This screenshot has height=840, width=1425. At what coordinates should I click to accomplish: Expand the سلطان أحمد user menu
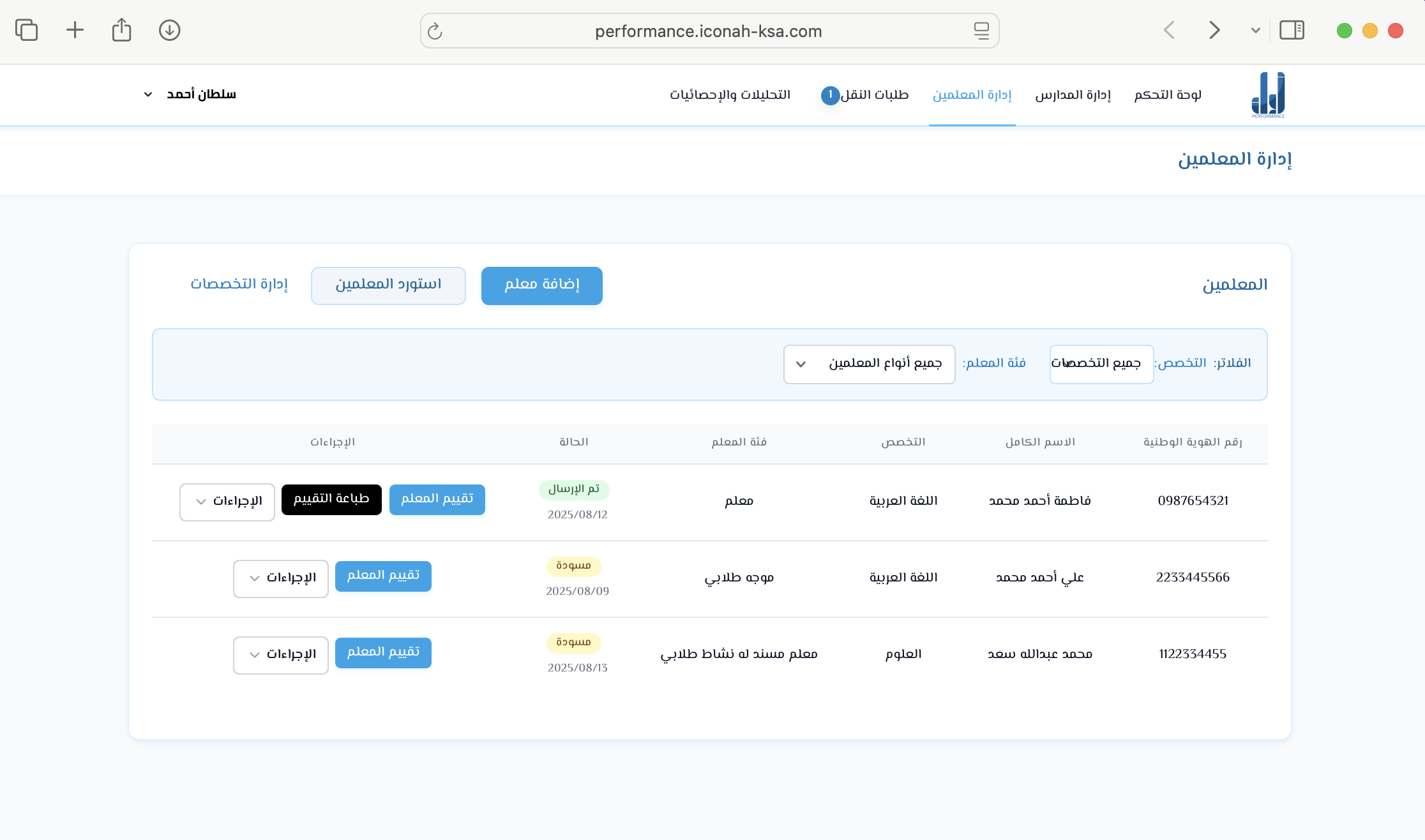190,94
